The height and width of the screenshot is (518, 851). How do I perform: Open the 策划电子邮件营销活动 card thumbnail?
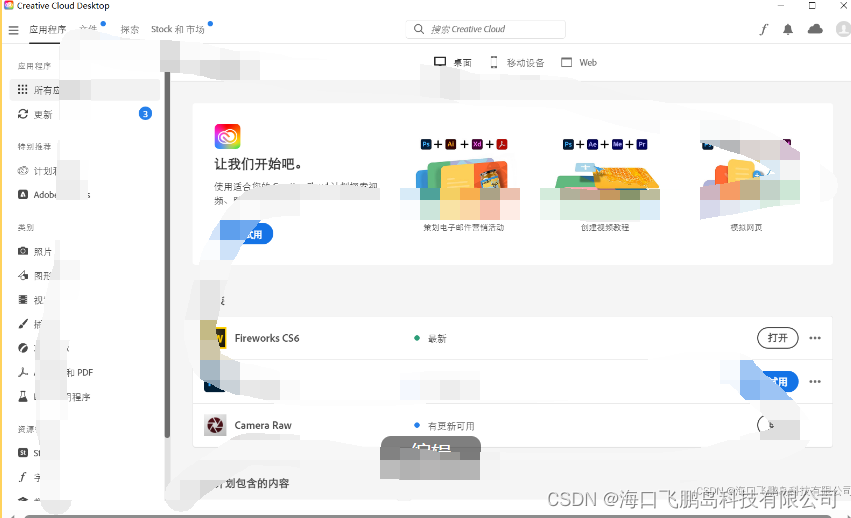tap(460, 189)
